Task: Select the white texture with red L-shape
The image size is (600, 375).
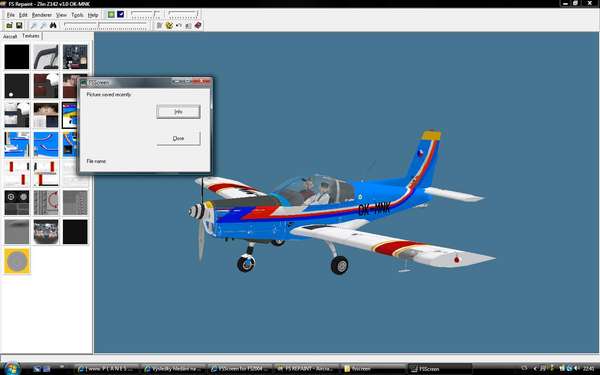Action: tap(46, 173)
